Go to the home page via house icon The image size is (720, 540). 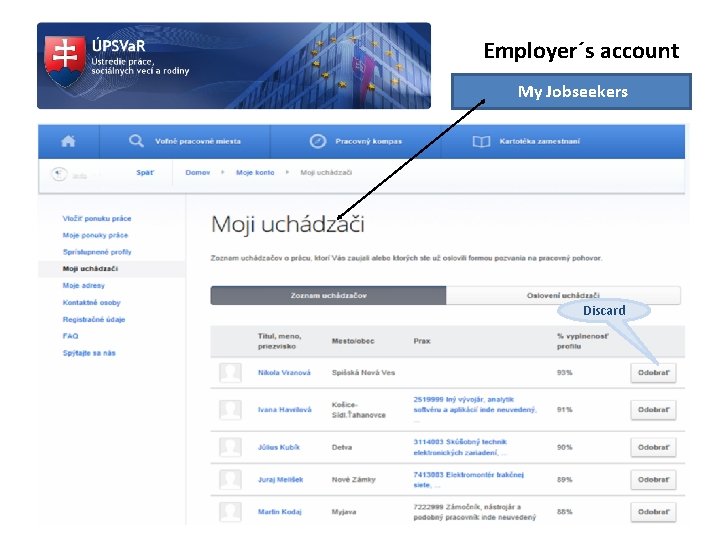pyautogui.click(x=68, y=141)
